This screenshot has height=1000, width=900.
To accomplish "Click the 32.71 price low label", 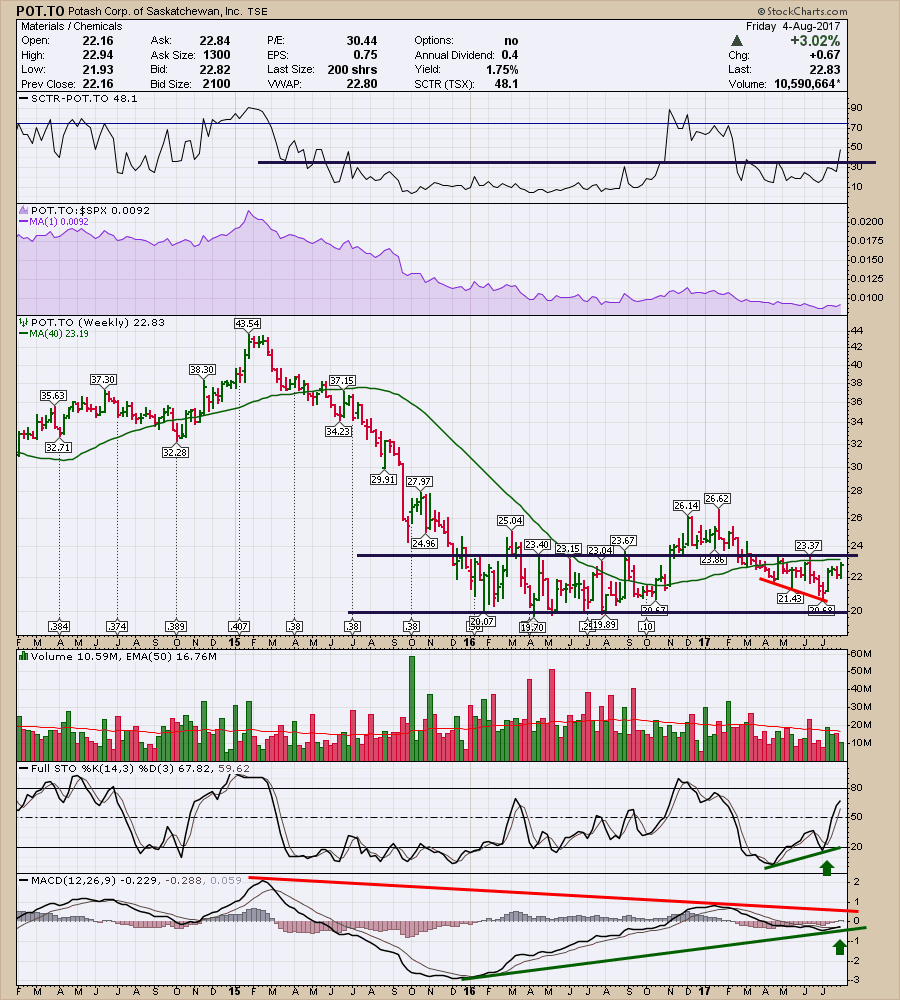I will (58, 448).
